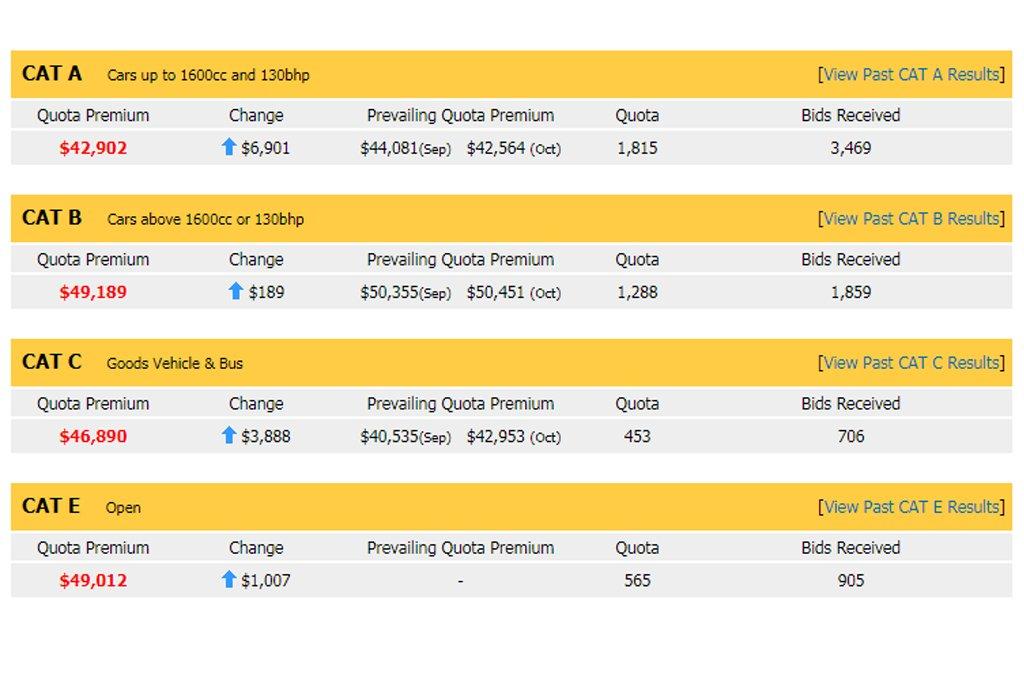Click the CAT B heading

coord(52,218)
